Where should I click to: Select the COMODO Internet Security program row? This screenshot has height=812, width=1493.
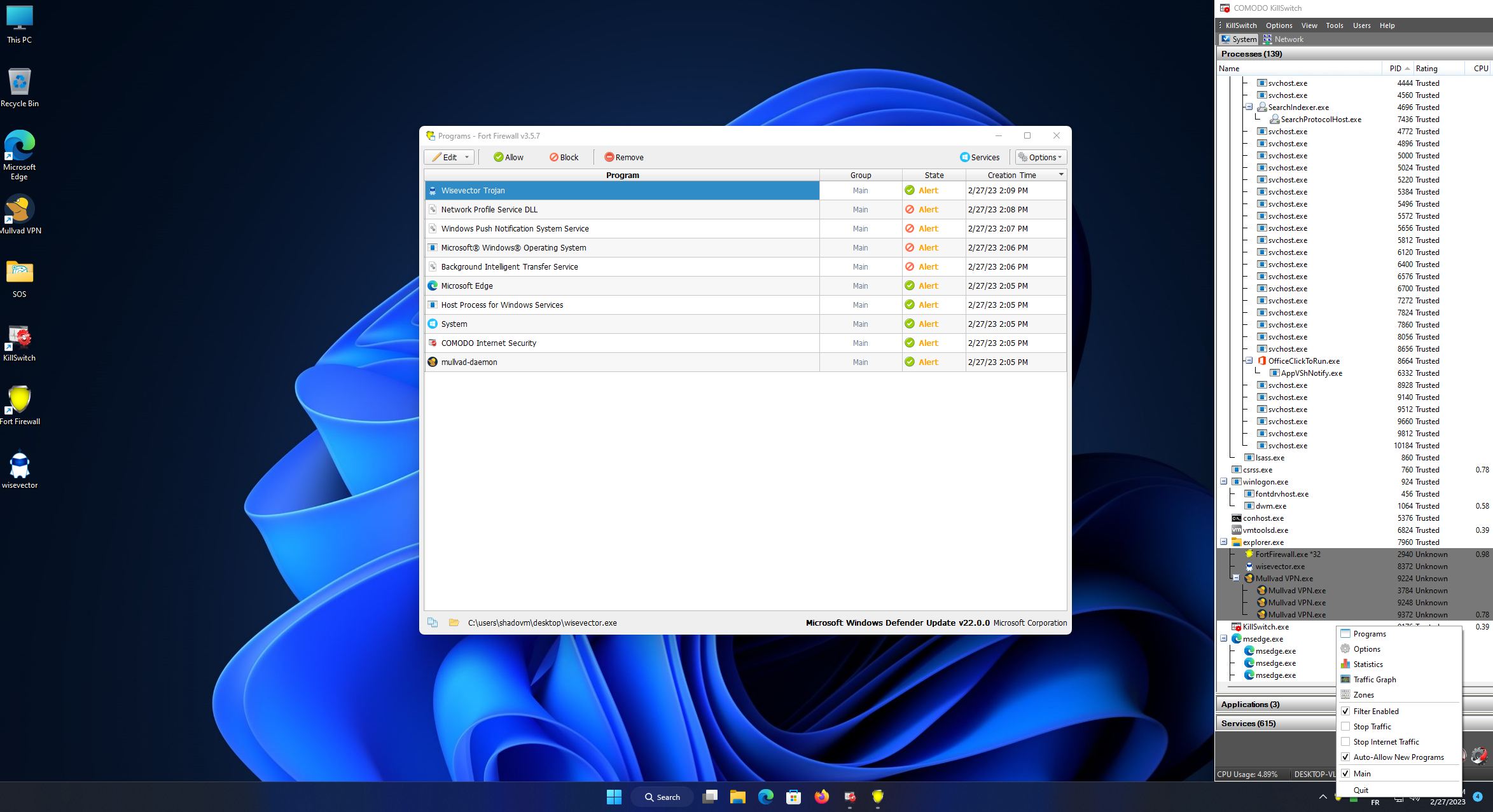click(746, 343)
